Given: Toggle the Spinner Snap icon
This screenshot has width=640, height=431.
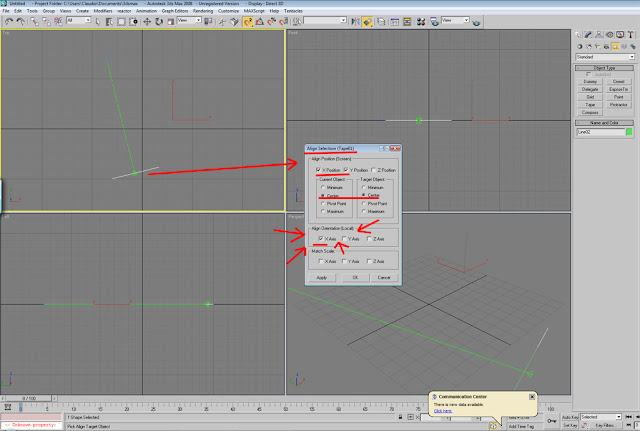Looking at the screenshot, I should pyautogui.click(x=283, y=22).
